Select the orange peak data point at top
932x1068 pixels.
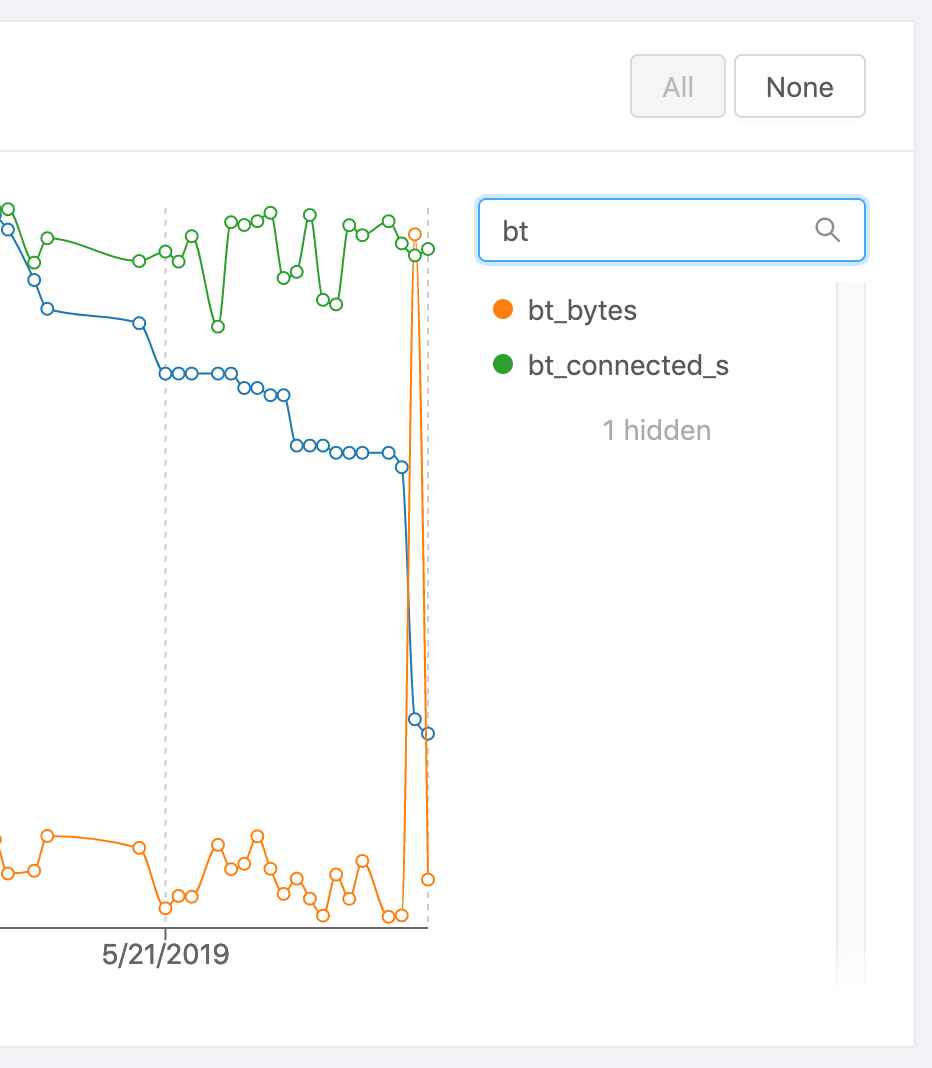415,235
